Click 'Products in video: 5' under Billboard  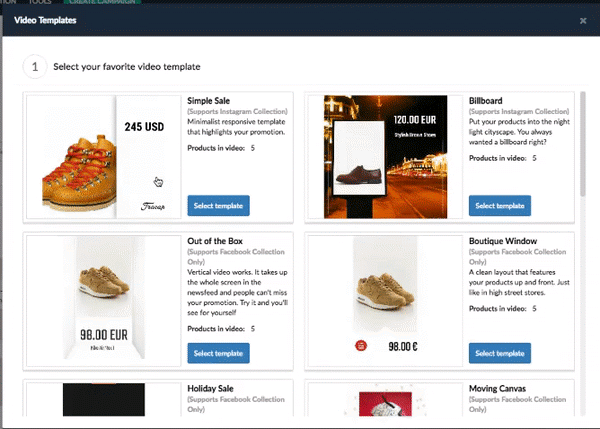(502, 158)
